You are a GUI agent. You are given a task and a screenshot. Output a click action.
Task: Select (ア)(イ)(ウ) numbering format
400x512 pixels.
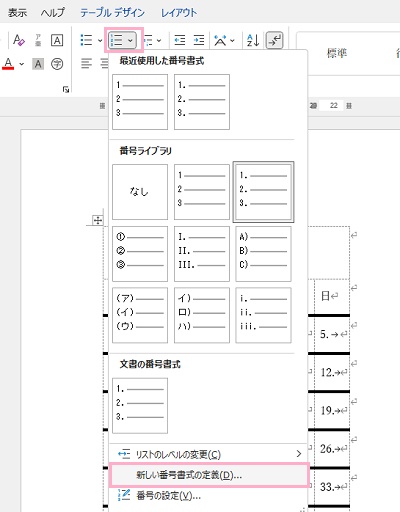pos(140,315)
